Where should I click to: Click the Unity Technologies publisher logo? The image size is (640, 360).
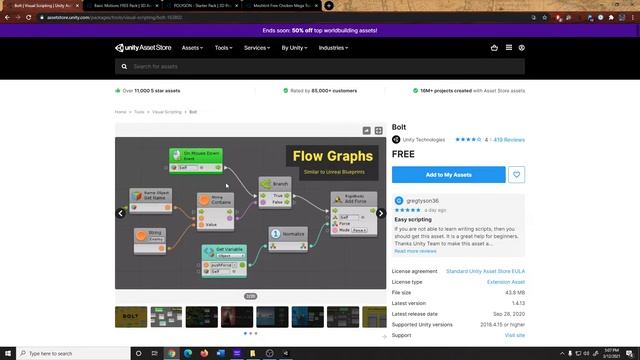(x=396, y=140)
